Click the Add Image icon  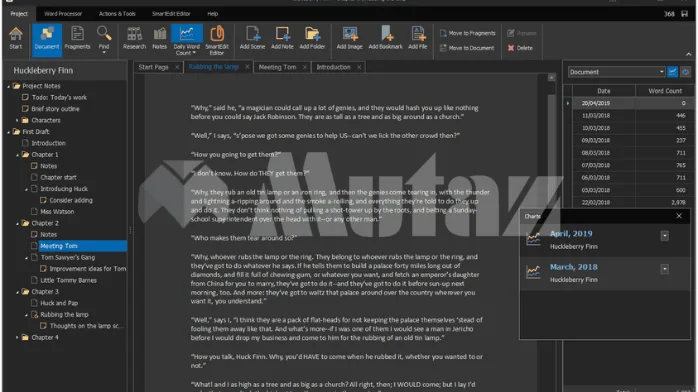pyautogui.click(x=349, y=38)
